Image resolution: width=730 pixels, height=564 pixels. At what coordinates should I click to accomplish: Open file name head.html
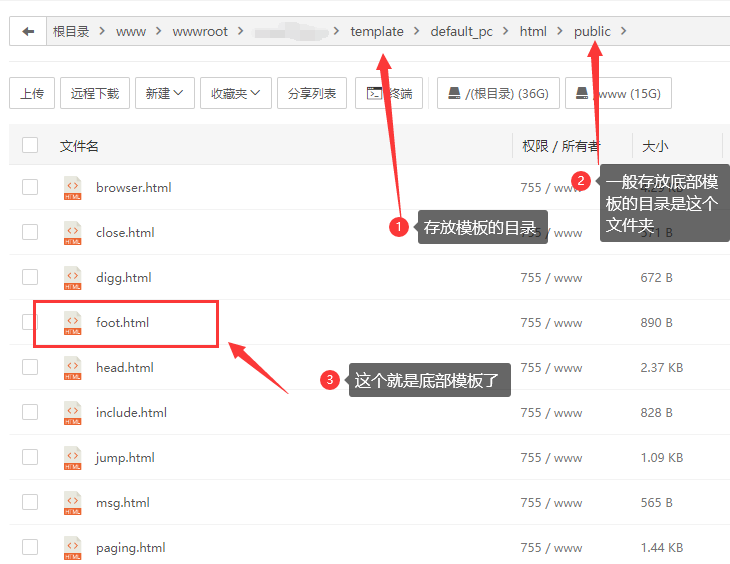click(x=125, y=367)
